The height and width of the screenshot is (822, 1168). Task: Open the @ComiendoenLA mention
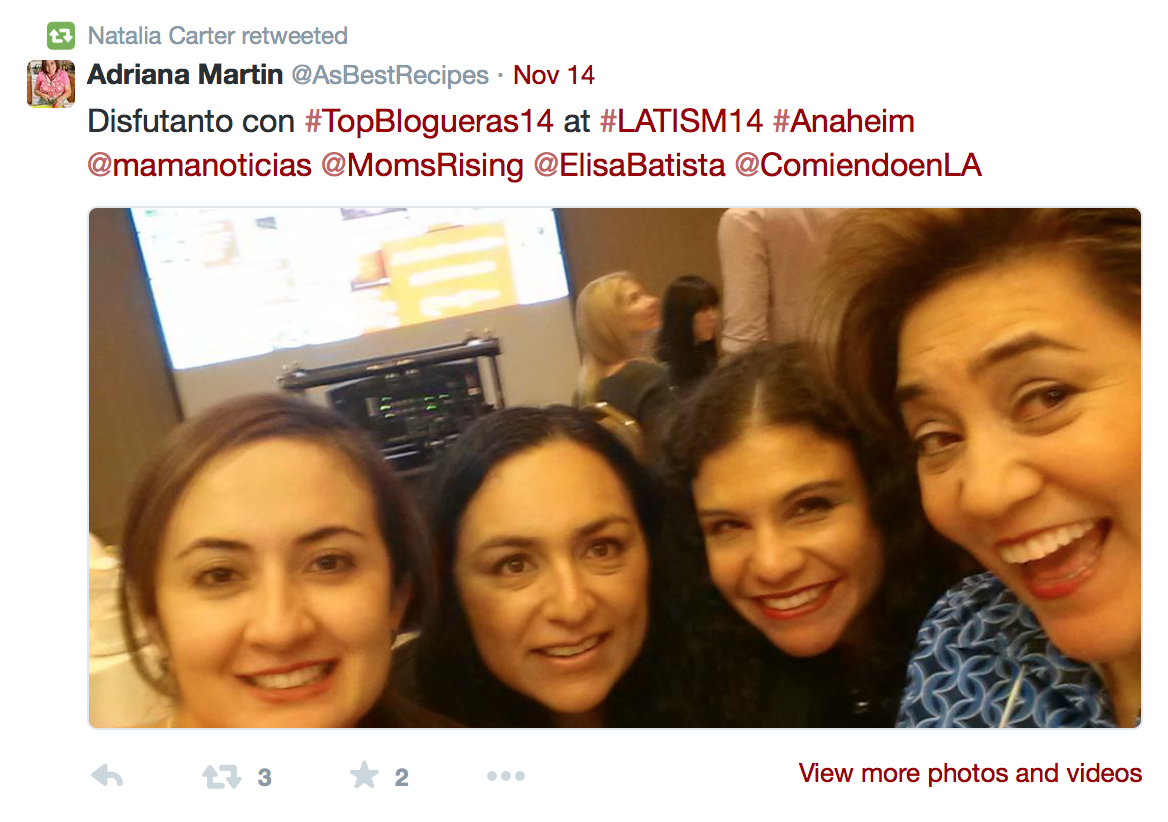tap(858, 165)
